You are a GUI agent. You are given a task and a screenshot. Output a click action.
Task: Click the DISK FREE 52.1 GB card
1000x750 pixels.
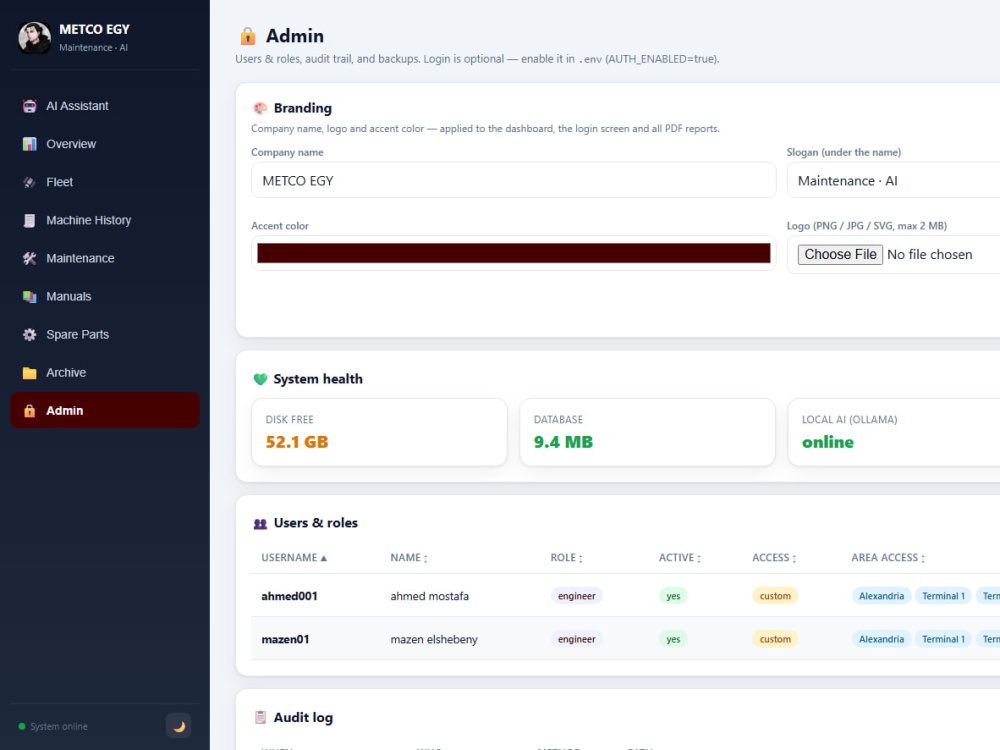[x=379, y=432]
